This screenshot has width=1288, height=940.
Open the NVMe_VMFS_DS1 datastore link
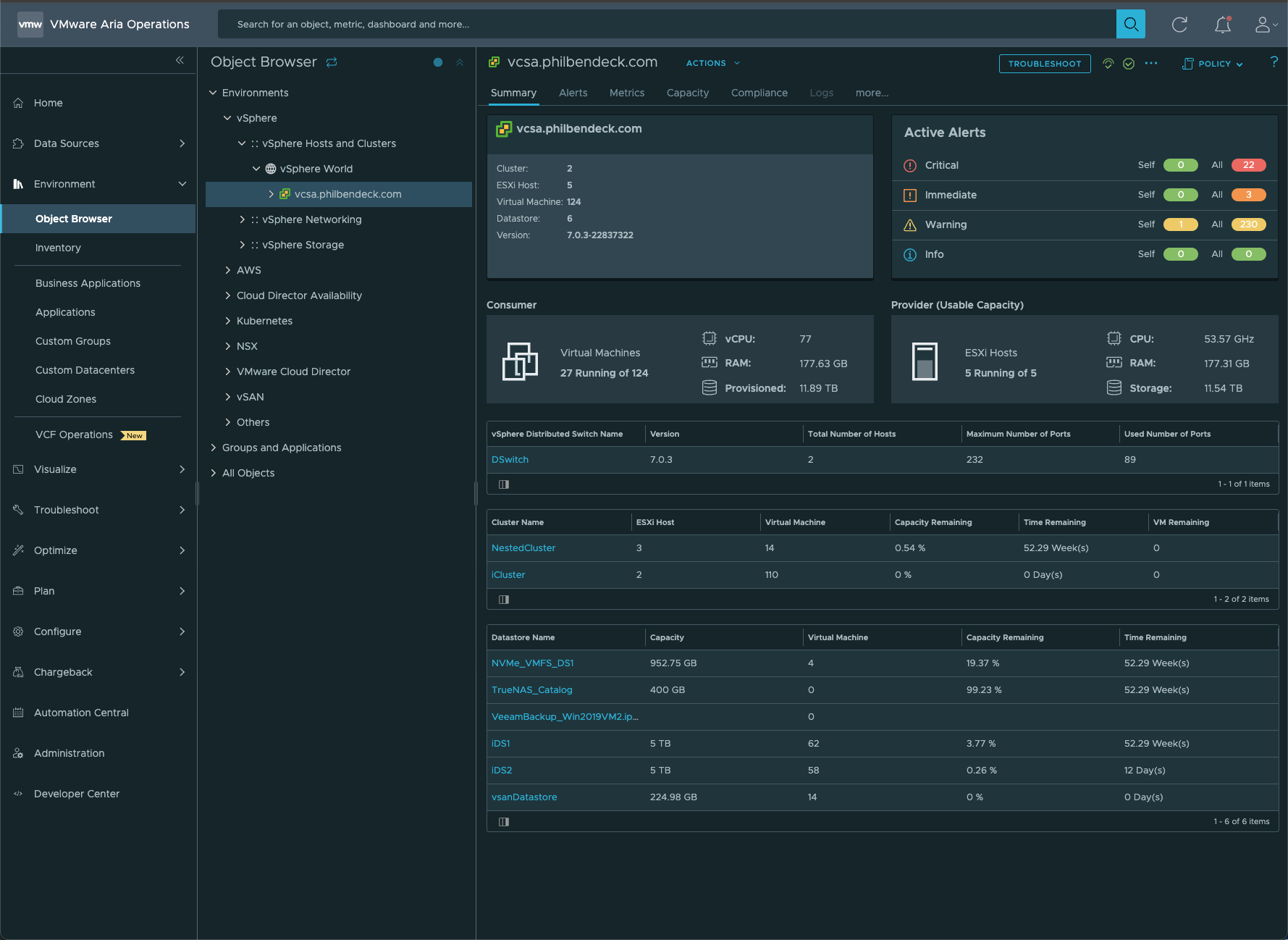[x=533, y=663]
